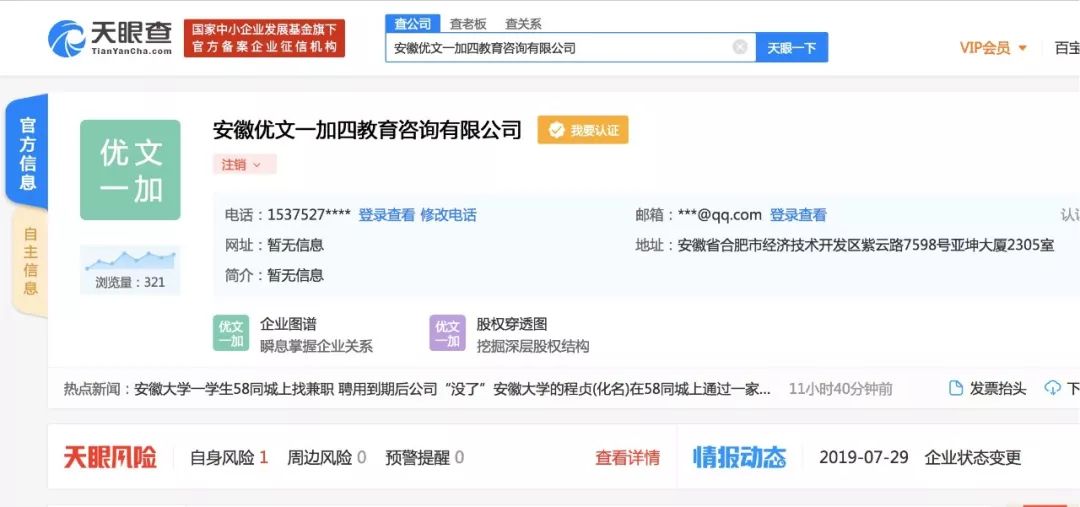Open the 企业图谱 link text

[x=288, y=324]
